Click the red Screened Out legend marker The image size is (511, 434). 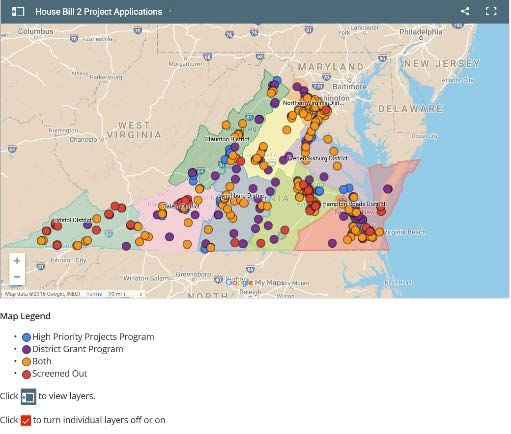point(26,374)
